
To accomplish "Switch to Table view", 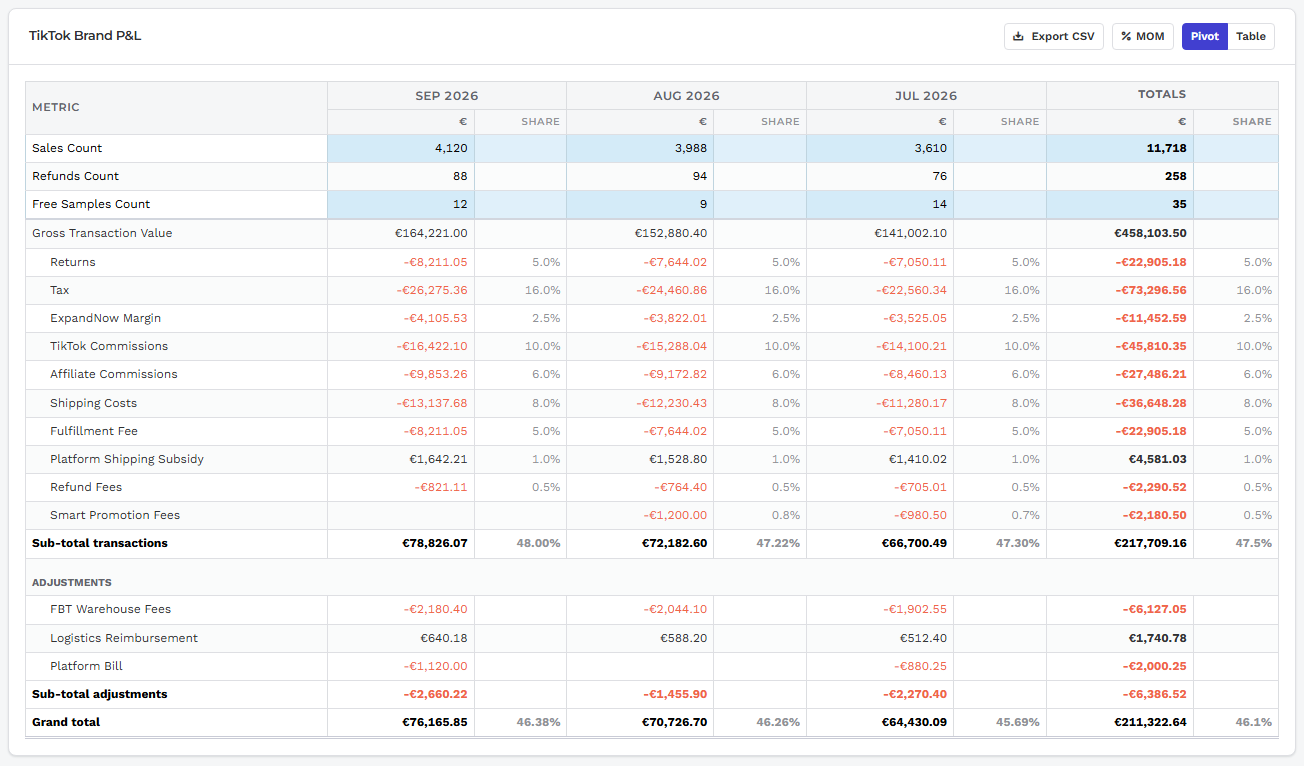I will (x=1251, y=37).
